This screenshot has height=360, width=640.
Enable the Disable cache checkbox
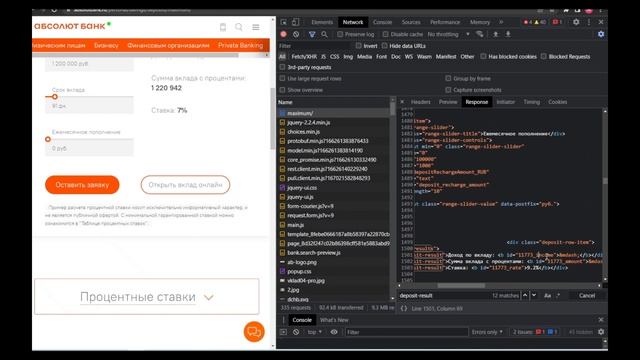385,34
